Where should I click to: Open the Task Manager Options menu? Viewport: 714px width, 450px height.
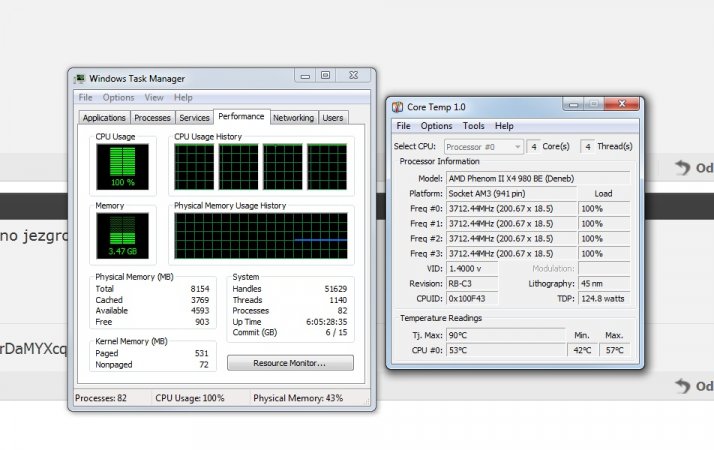point(118,97)
